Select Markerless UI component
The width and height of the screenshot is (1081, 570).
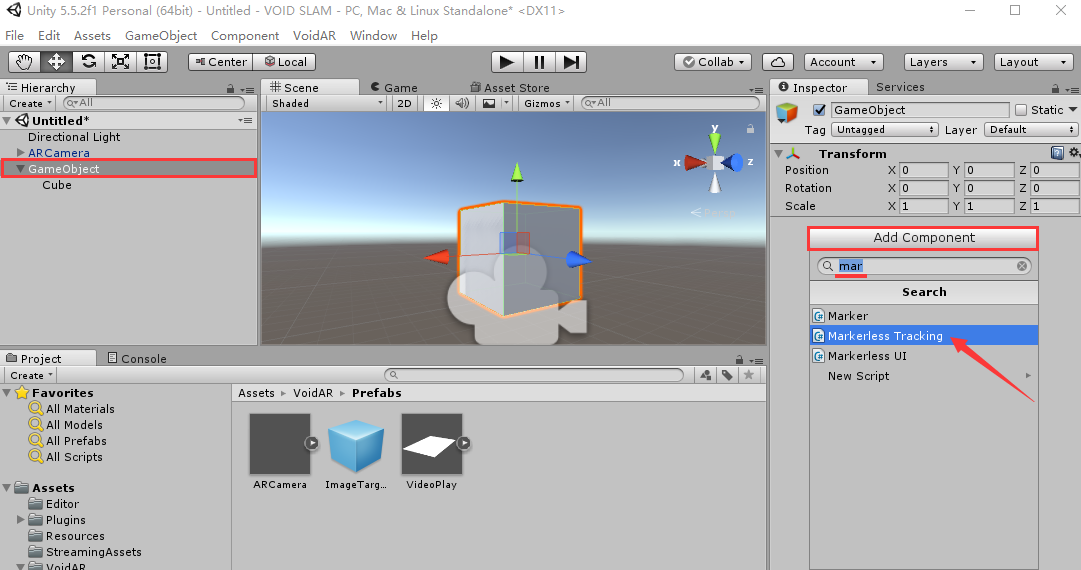(x=924, y=356)
